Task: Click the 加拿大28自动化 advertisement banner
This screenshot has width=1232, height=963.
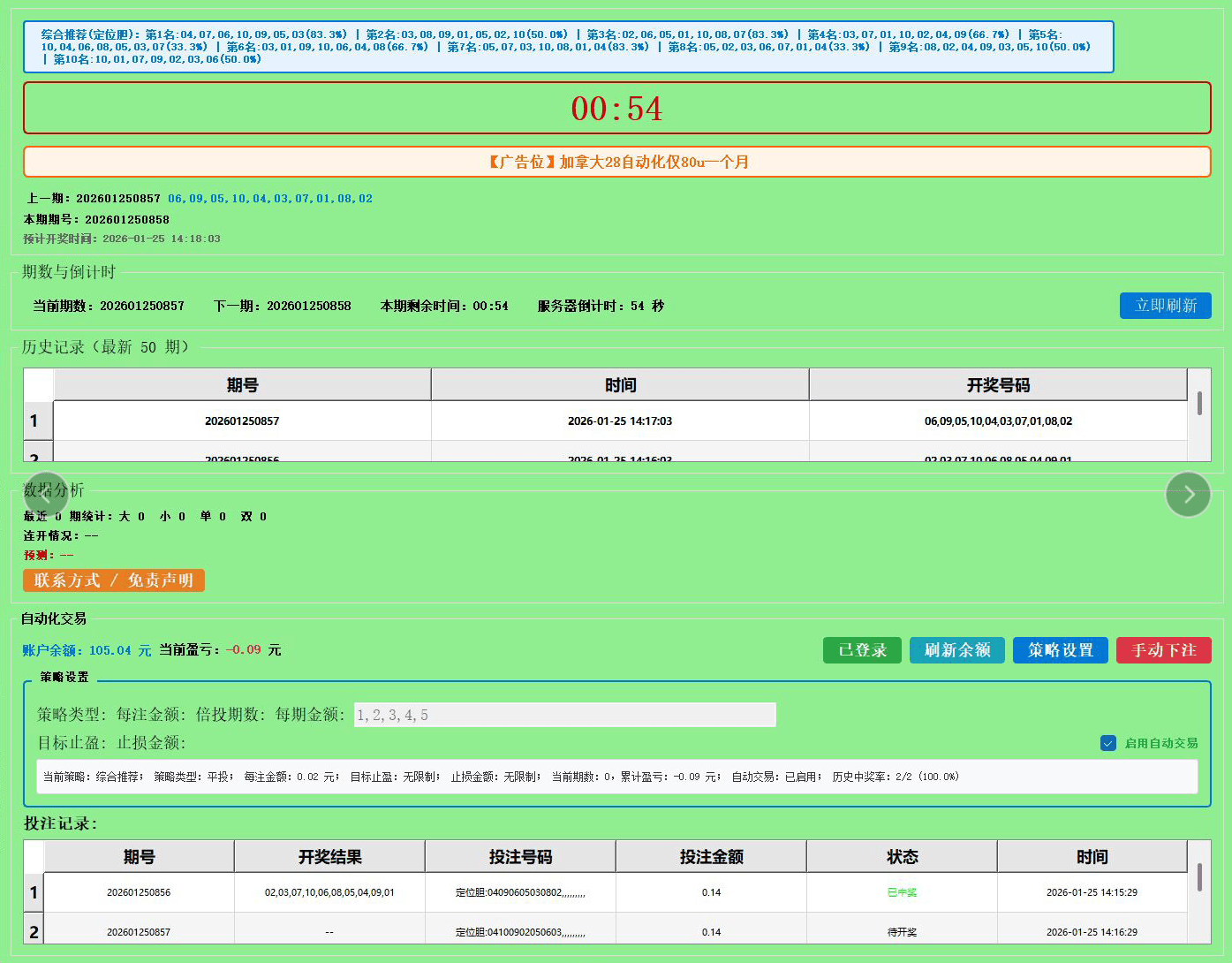Action: [x=616, y=162]
